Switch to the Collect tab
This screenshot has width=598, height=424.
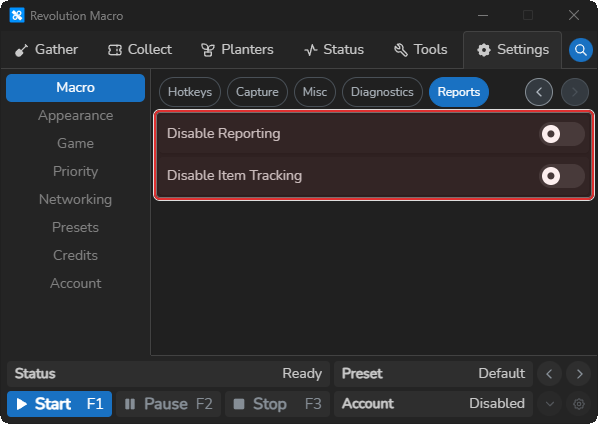140,50
